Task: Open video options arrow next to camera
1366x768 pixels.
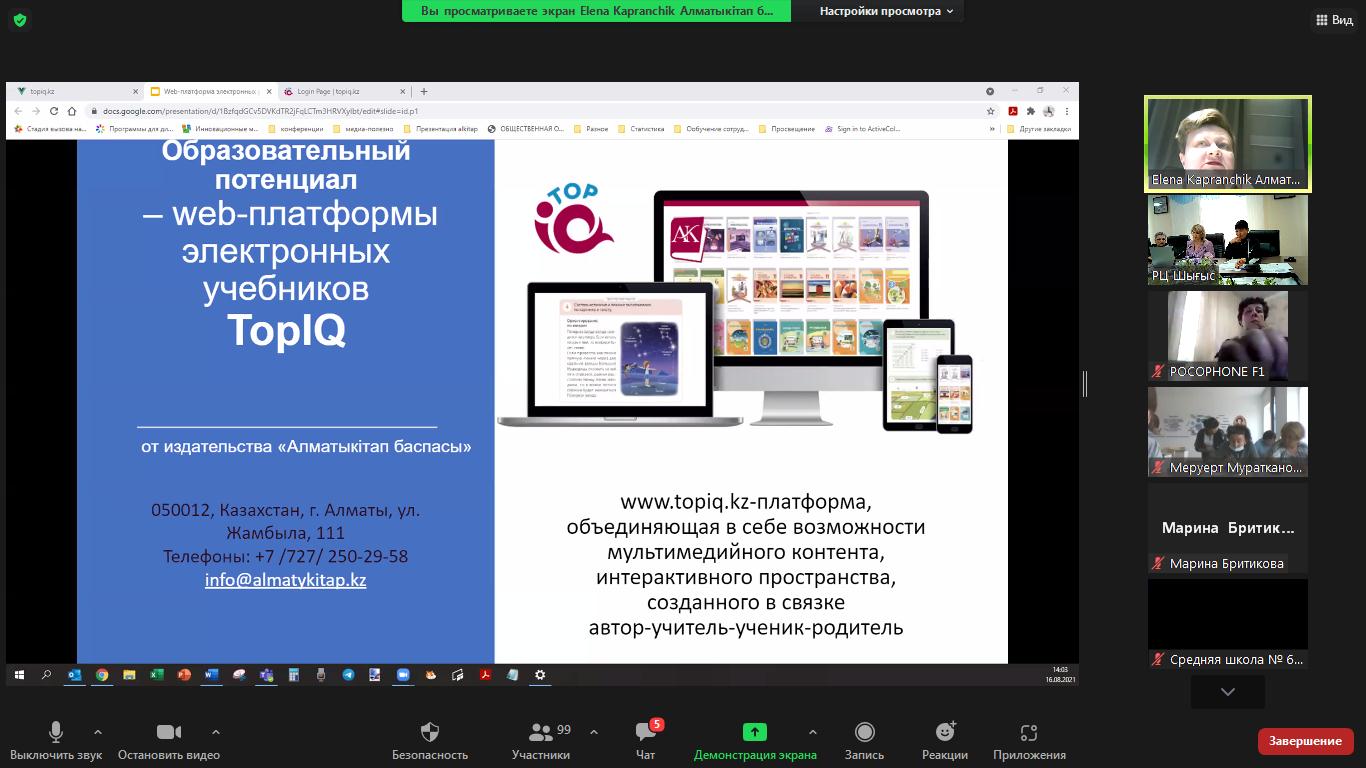Action: (215, 732)
